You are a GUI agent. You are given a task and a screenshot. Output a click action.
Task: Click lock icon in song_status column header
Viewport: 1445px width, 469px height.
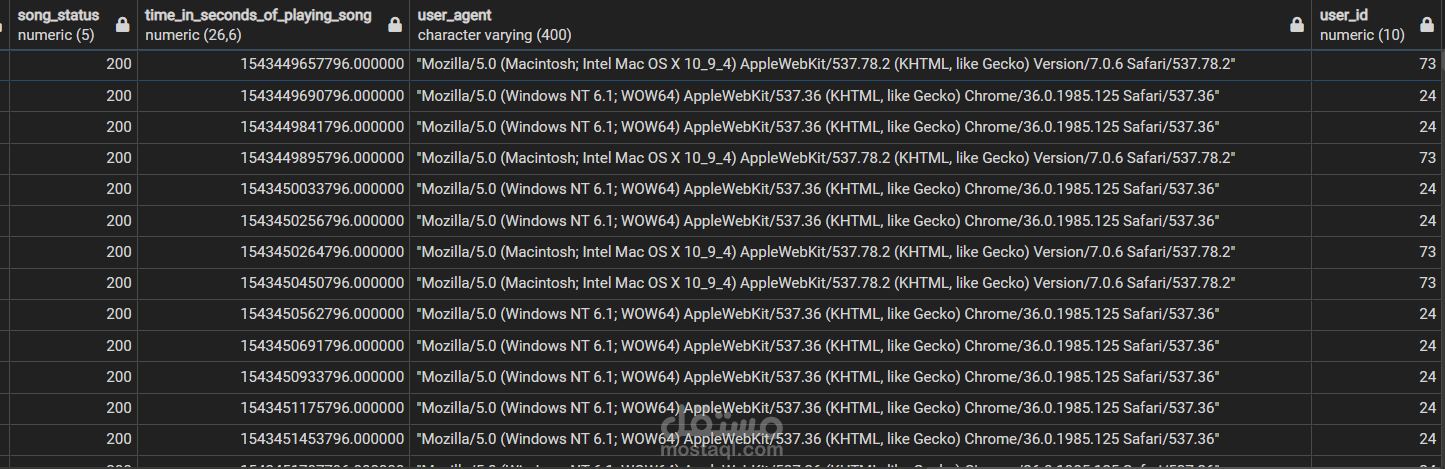[x=122, y=25]
